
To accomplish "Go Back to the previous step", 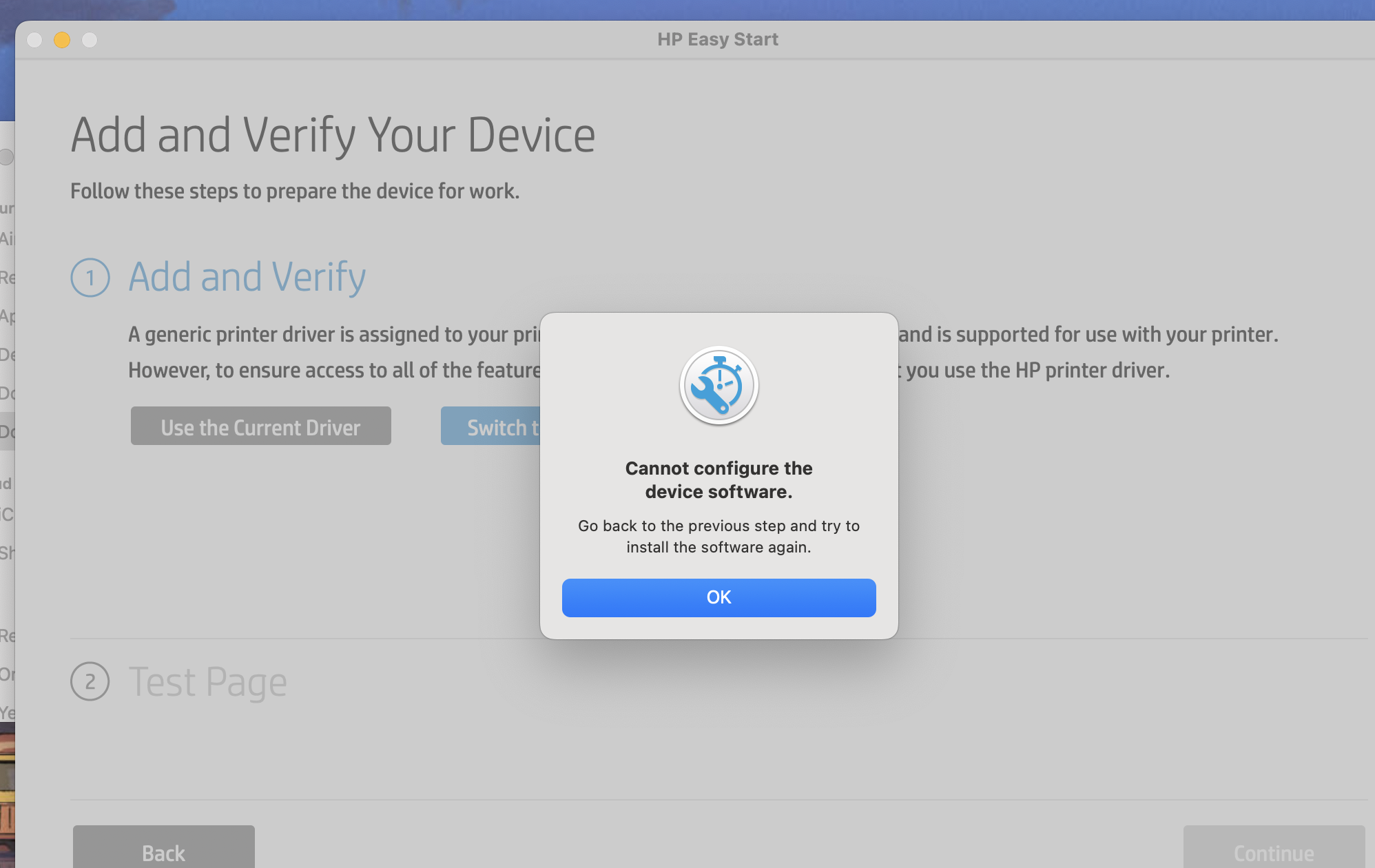I will point(163,851).
